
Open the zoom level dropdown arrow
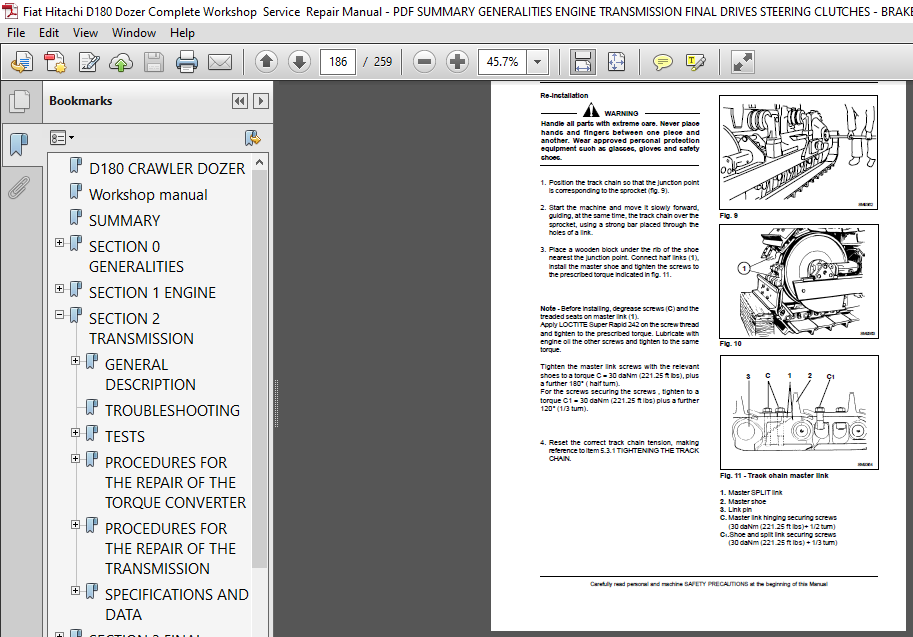pos(537,62)
